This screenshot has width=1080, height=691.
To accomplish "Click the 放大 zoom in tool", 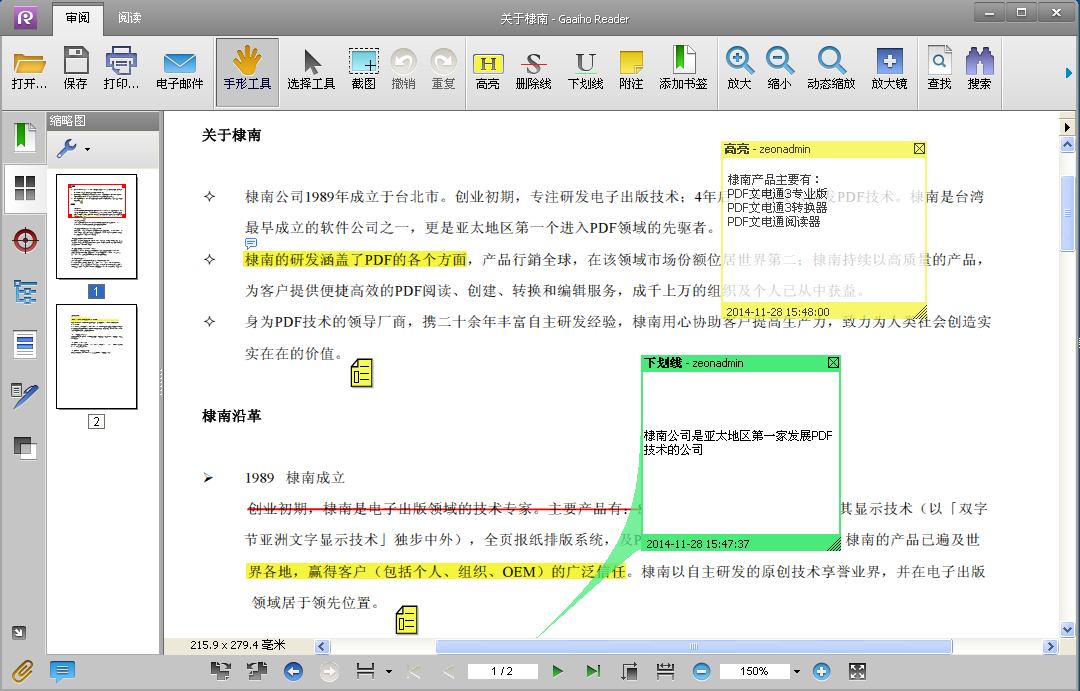I will click(739, 68).
